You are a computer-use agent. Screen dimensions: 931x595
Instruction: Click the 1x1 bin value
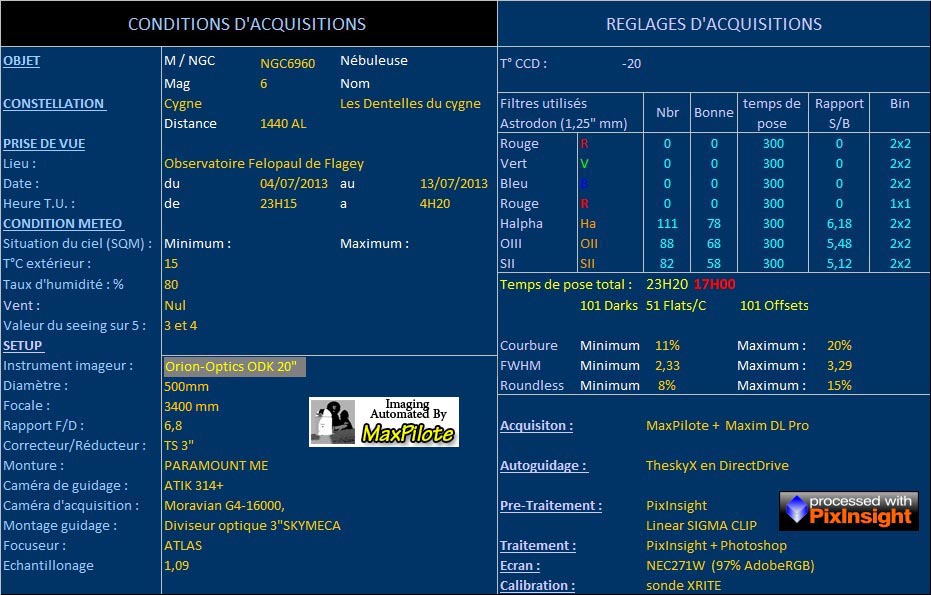tap(900, 204)
